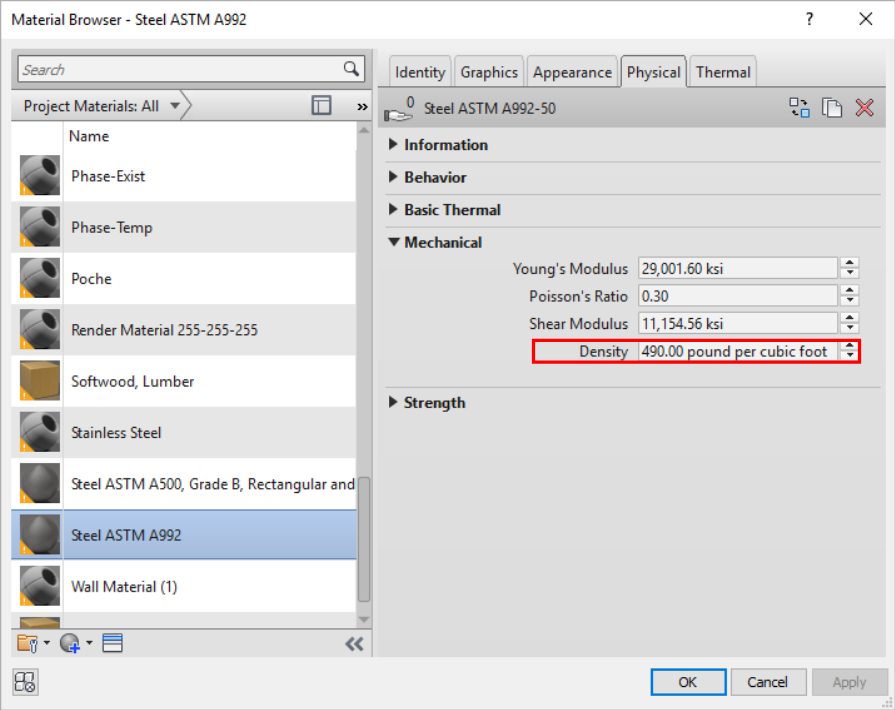
Task: Expand the Basic Thermal section
Action: coord(393,209)
